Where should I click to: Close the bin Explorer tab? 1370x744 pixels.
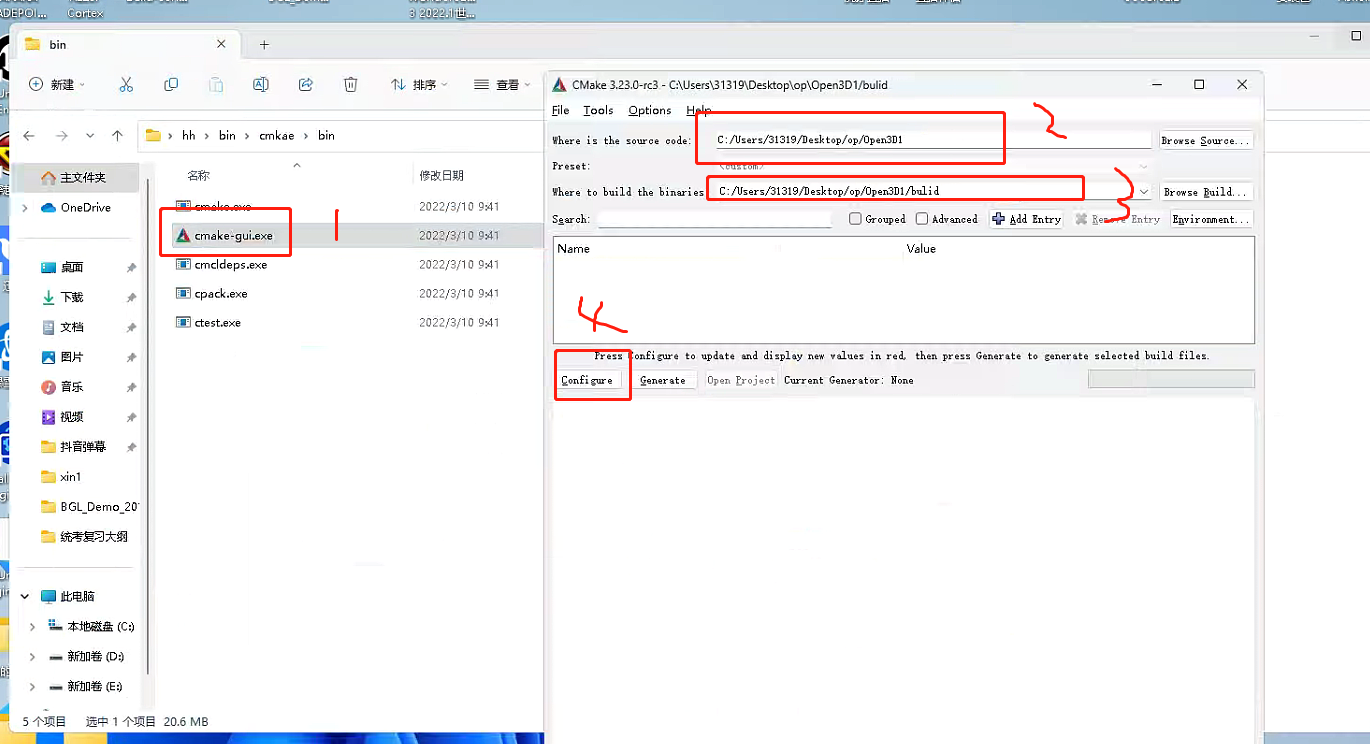(222, 45)
